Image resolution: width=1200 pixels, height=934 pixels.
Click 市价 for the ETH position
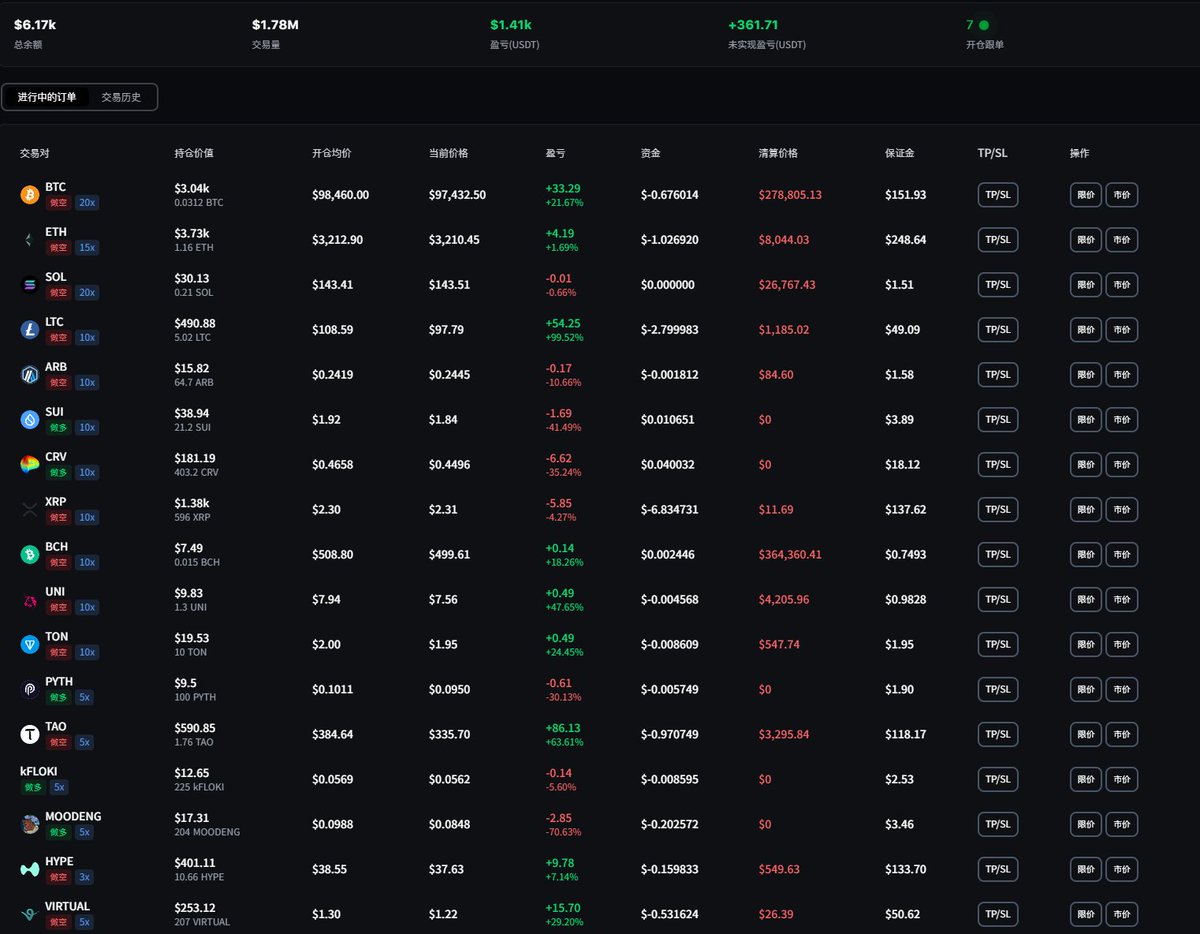pyautogui.click(x=1122, y=240)
